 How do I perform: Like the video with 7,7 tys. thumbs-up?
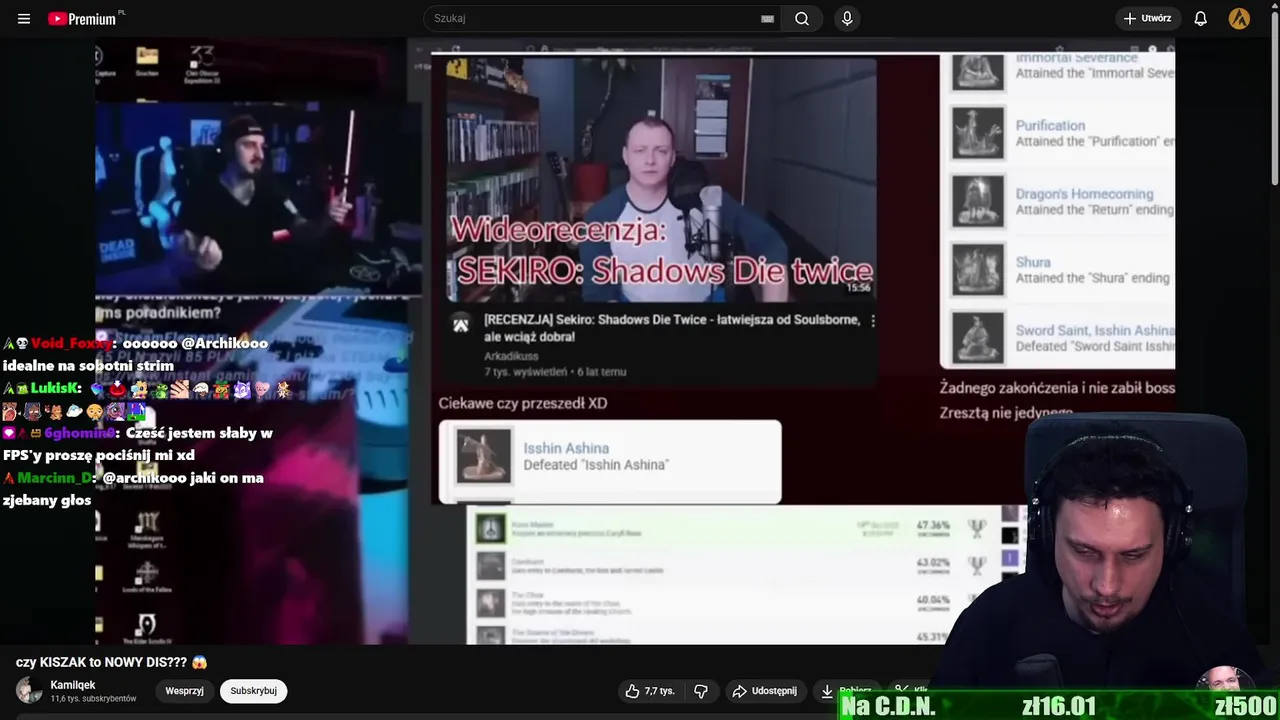tap(650, 691)
